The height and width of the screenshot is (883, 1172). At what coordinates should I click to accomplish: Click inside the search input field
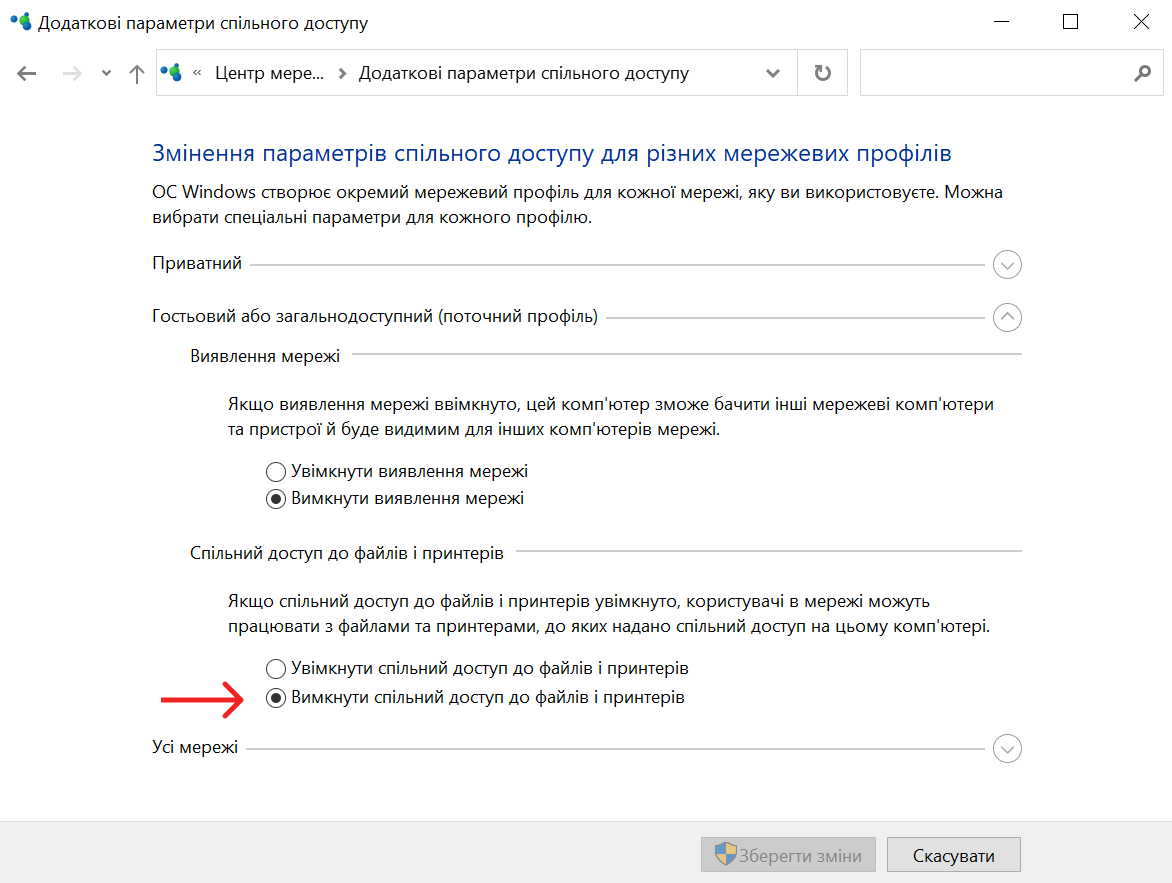pyautogui.click(x=990, y=73)
